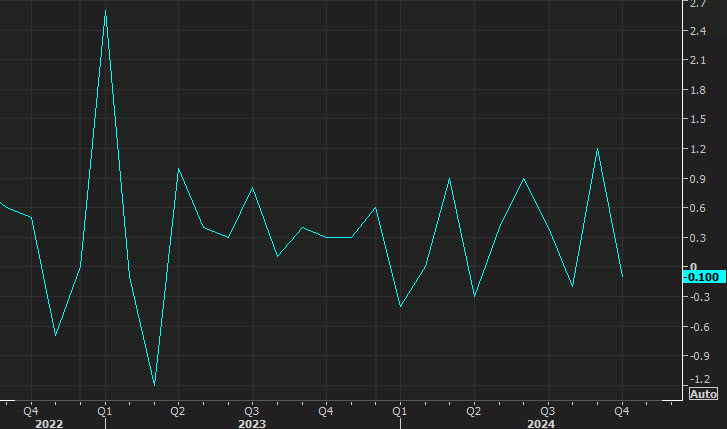Click the 1.2 peak in late 2024
The width and height of the screenshot is (727, 429).
(597, 149)
